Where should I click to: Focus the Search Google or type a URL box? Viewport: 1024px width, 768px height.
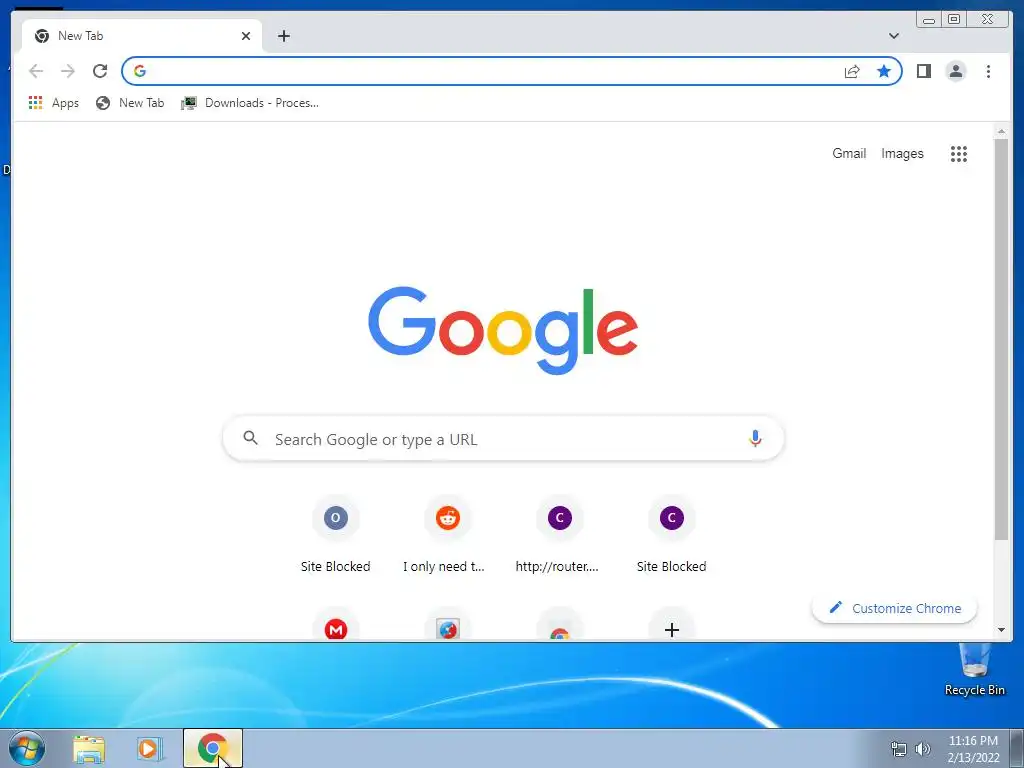coord(503,439)
